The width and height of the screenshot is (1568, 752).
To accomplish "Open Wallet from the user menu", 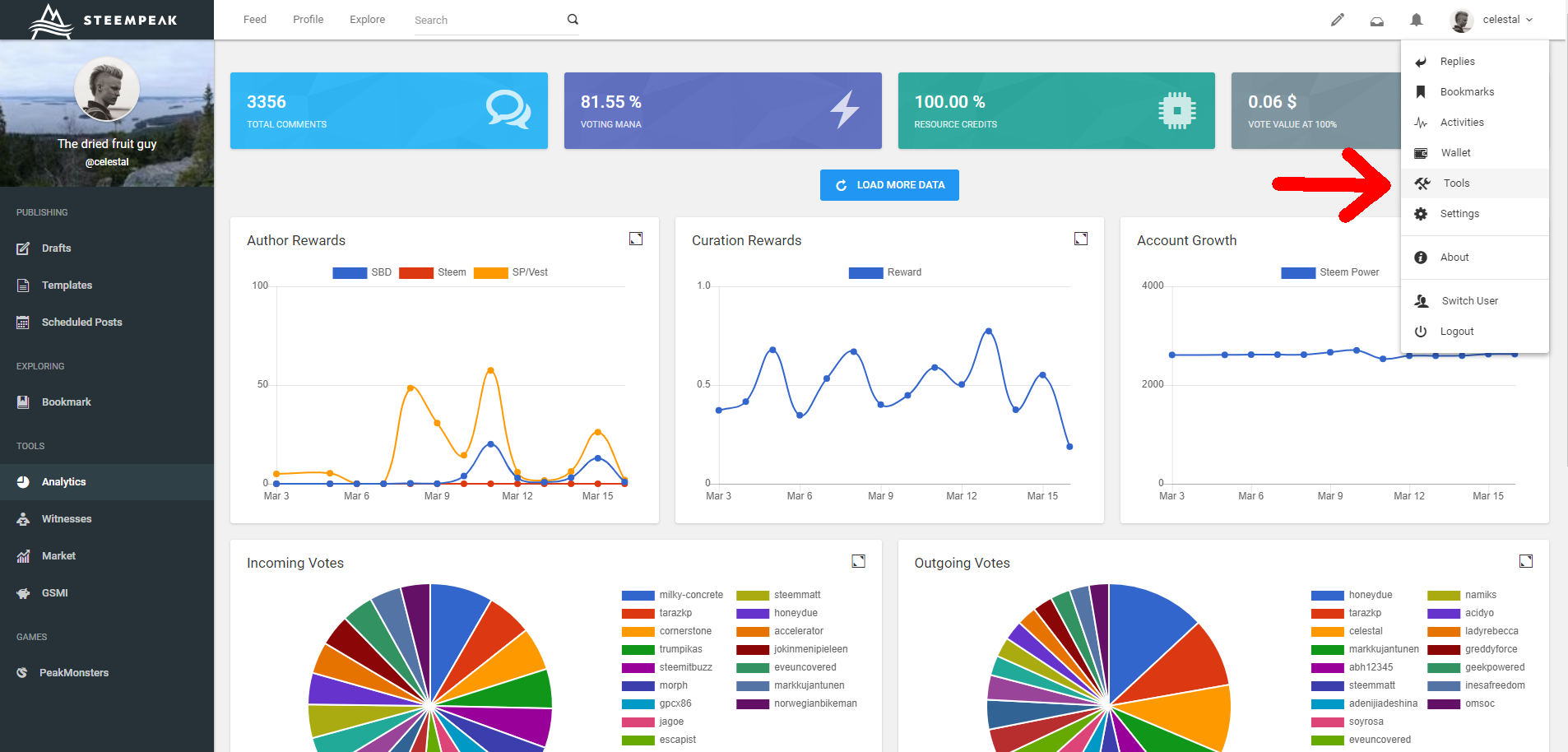I will pyautogui.click(x=1454, y=153).
